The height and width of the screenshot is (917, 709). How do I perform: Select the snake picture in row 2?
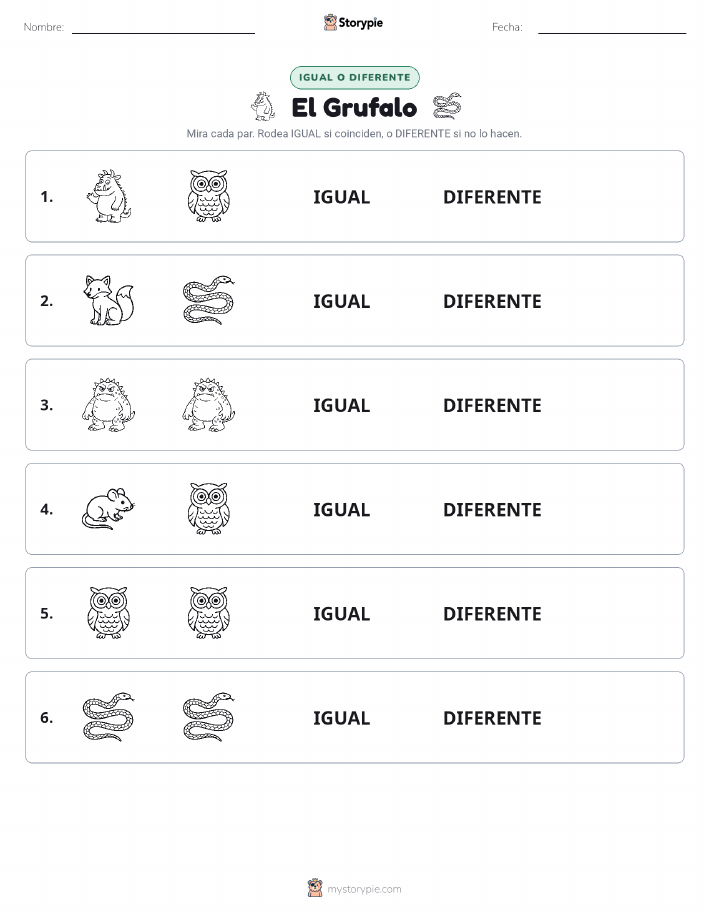(x=209, y=301)
